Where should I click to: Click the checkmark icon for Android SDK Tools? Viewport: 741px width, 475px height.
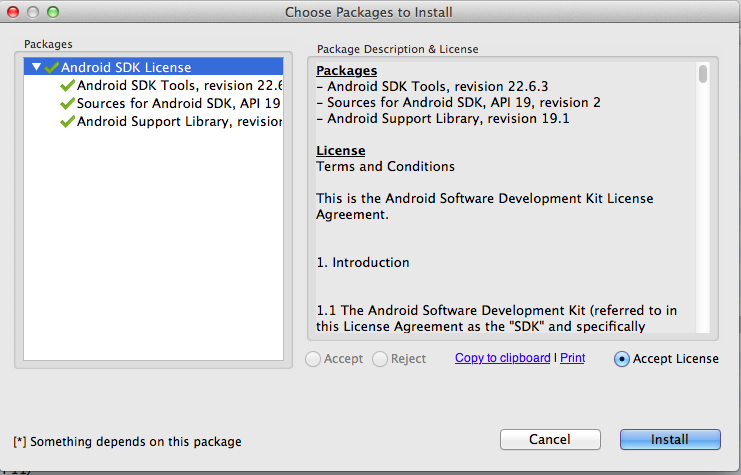pyautogui.click(x=68, y=86)
